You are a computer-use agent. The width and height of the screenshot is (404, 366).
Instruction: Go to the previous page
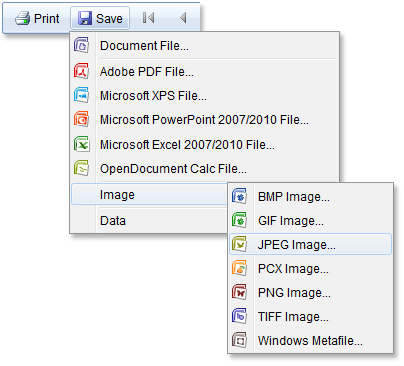tap(183, 18)
